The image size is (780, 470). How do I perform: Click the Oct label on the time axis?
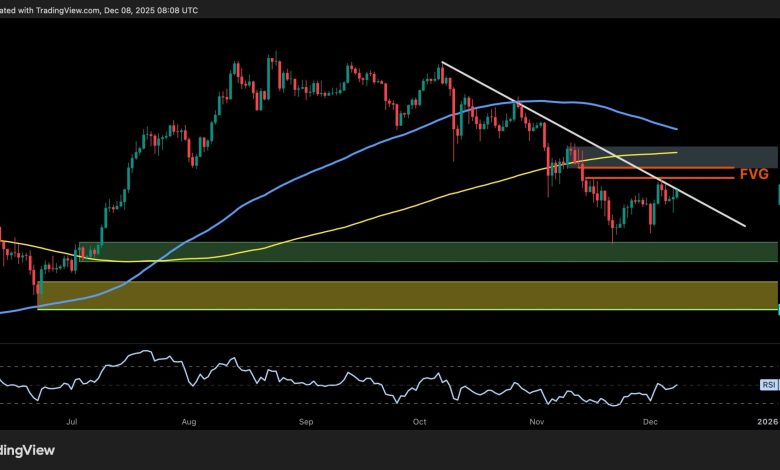point(419,423)
